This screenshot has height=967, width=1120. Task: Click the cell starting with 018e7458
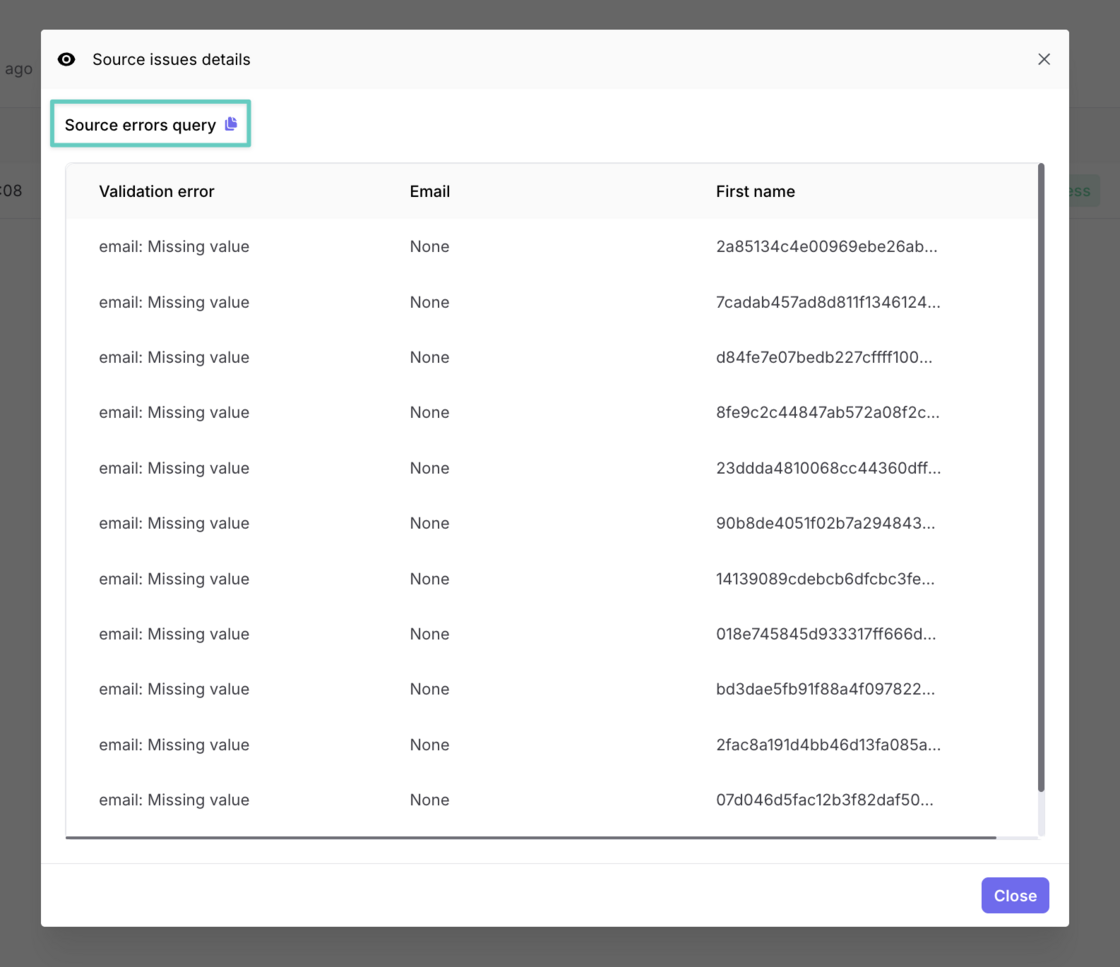825,634
